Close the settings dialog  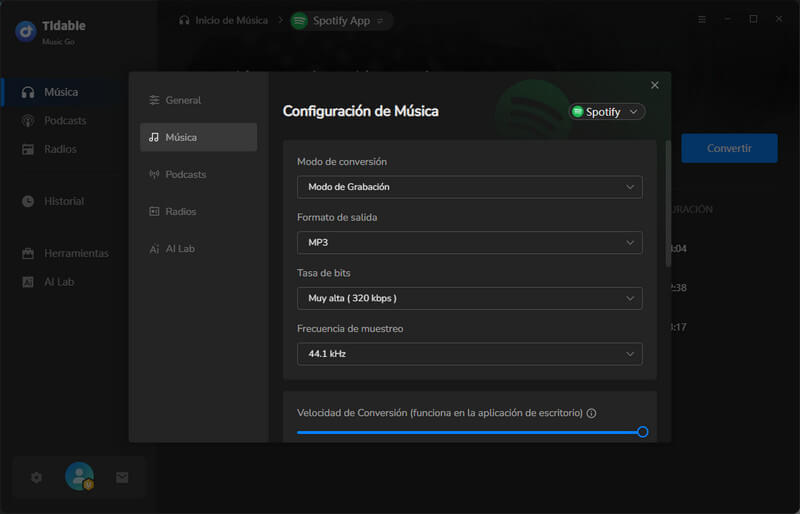coord(655,85)
